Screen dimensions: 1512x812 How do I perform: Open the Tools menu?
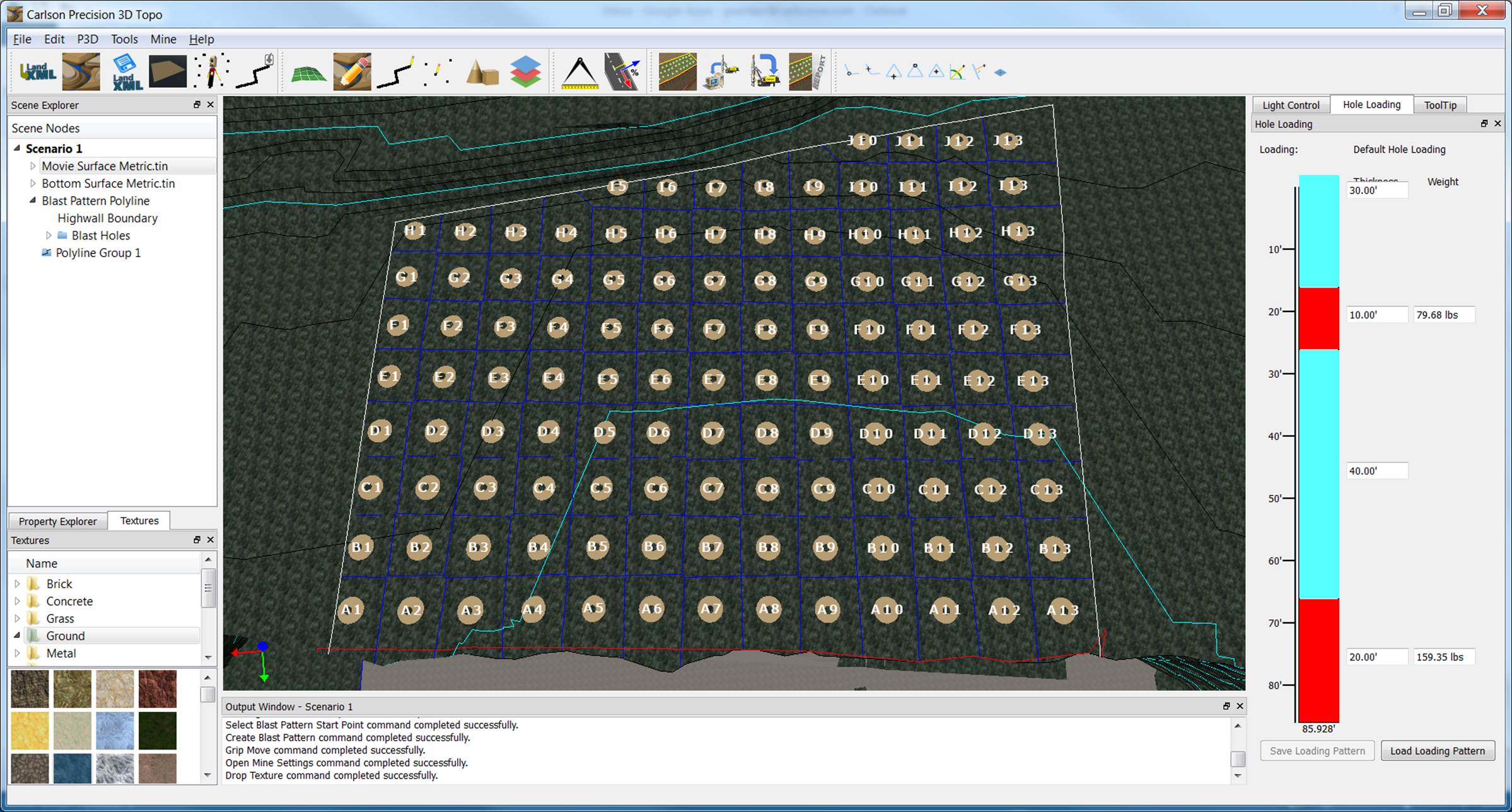pos(124,39)
